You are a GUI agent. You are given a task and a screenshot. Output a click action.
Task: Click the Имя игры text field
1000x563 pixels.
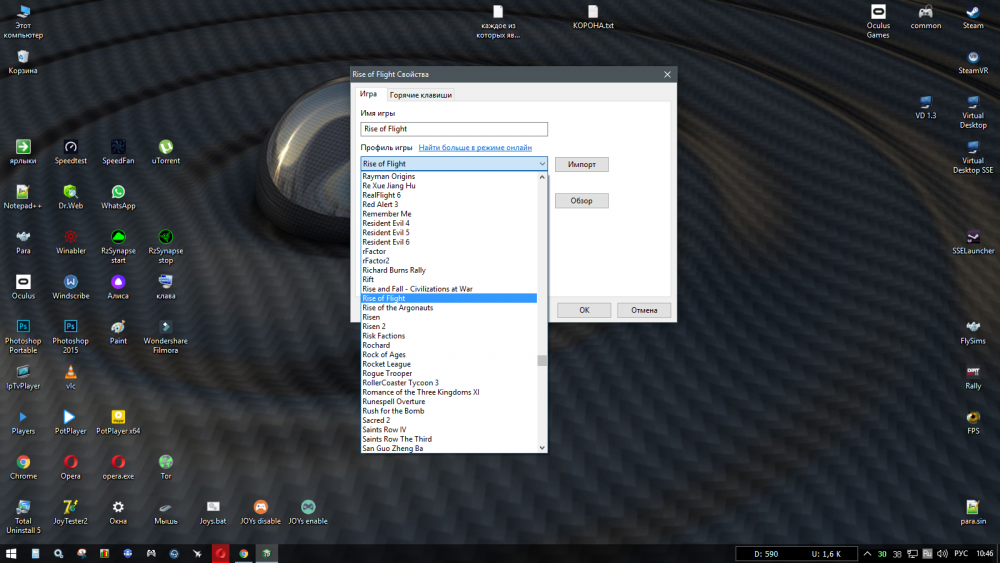pyautogui.click(x=454, y=129)
